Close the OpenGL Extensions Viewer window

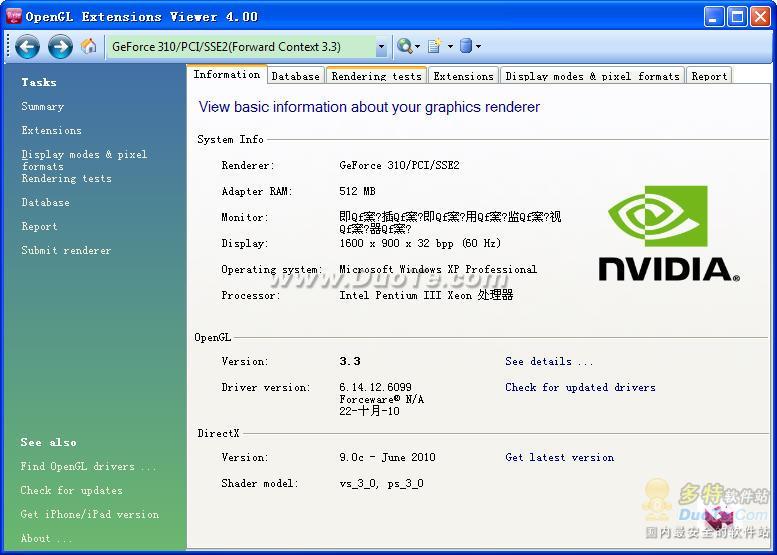click(x=760, y=17)
